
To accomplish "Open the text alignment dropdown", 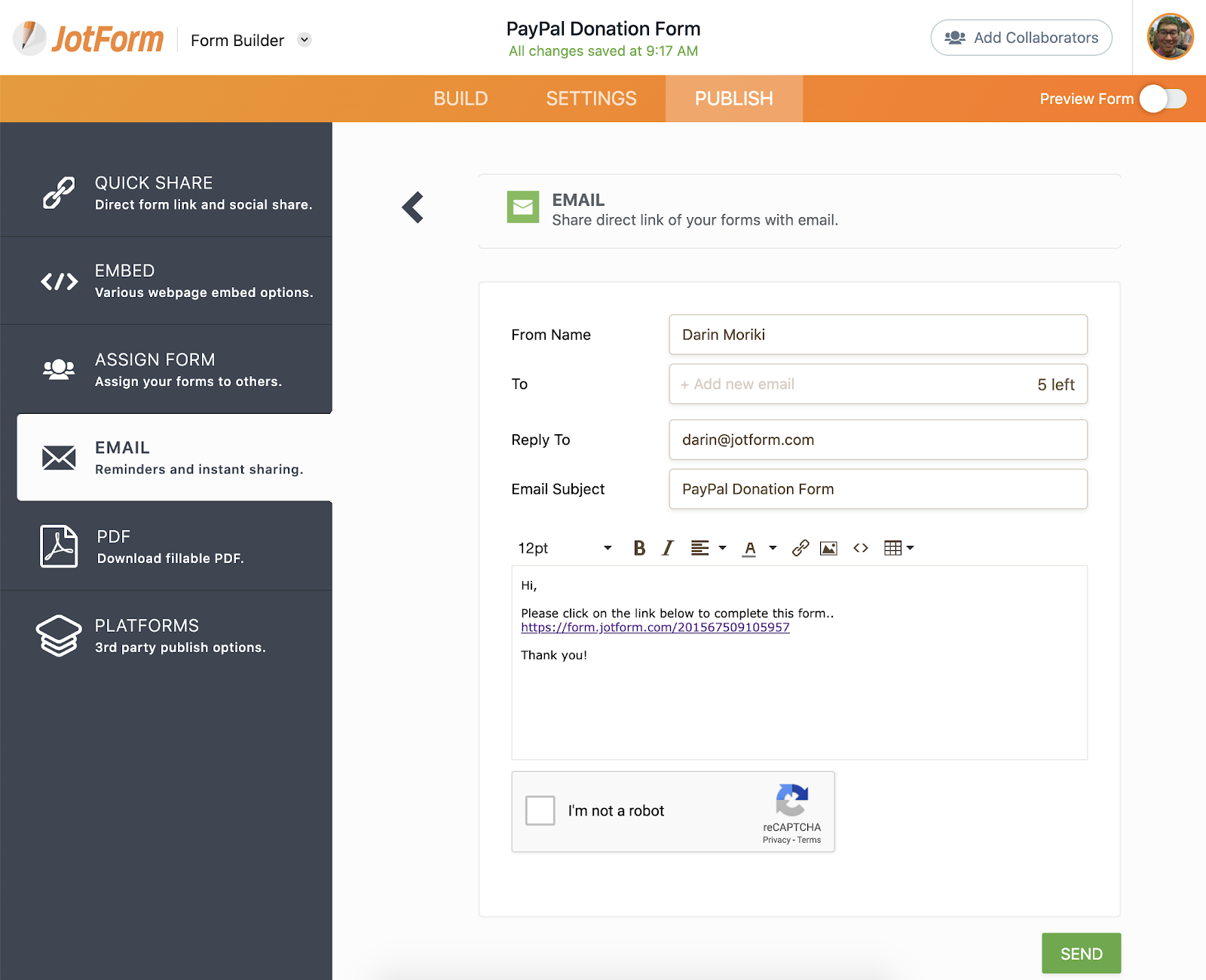I will click(x=708, y=548).
